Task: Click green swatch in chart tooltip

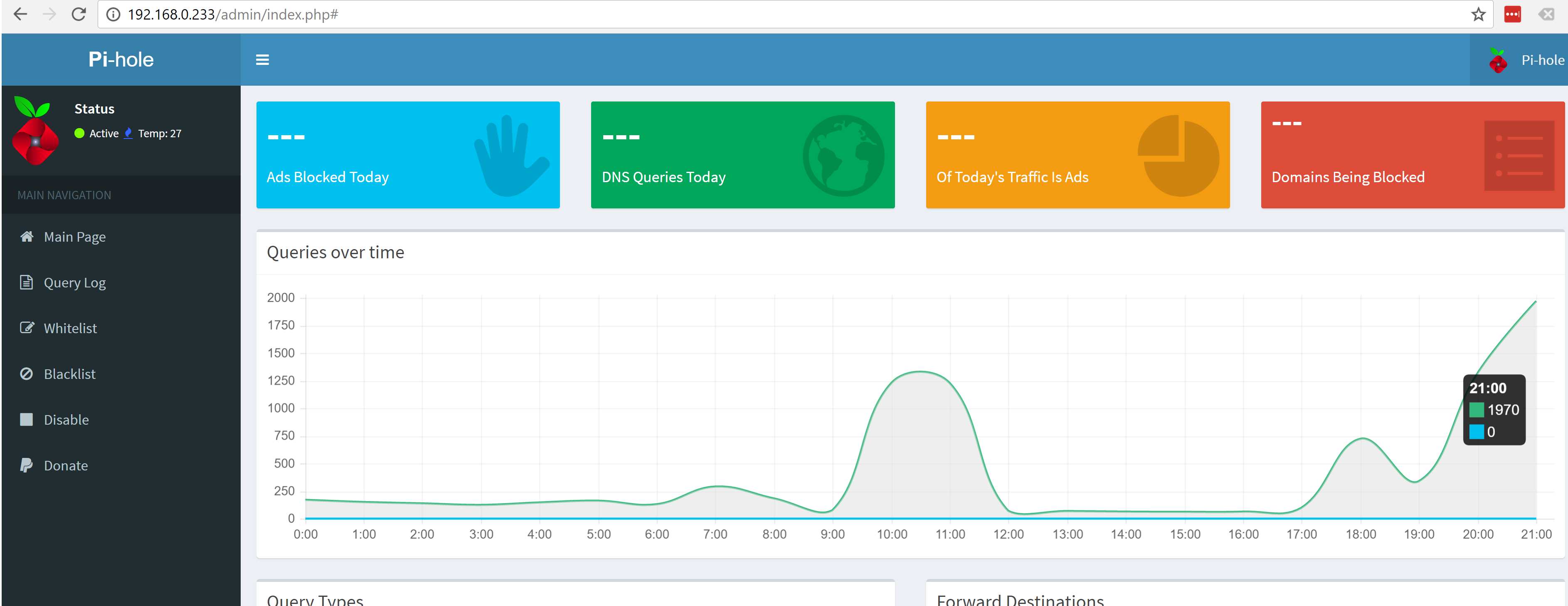Action: point(1476,410)
